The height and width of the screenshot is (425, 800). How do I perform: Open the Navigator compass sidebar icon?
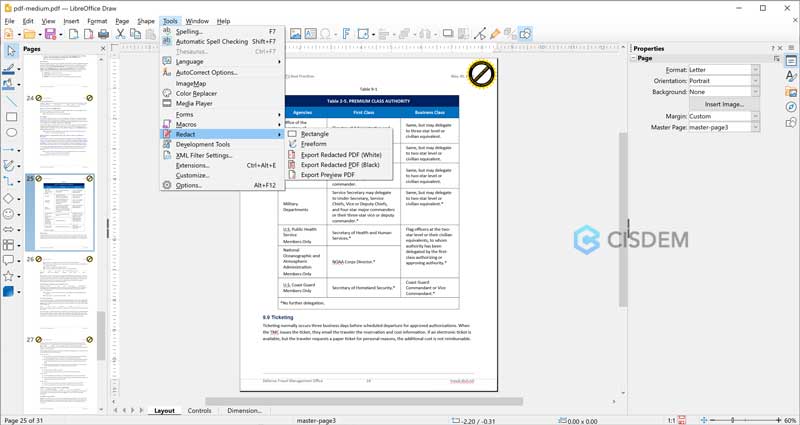click(x=790, y=108)
